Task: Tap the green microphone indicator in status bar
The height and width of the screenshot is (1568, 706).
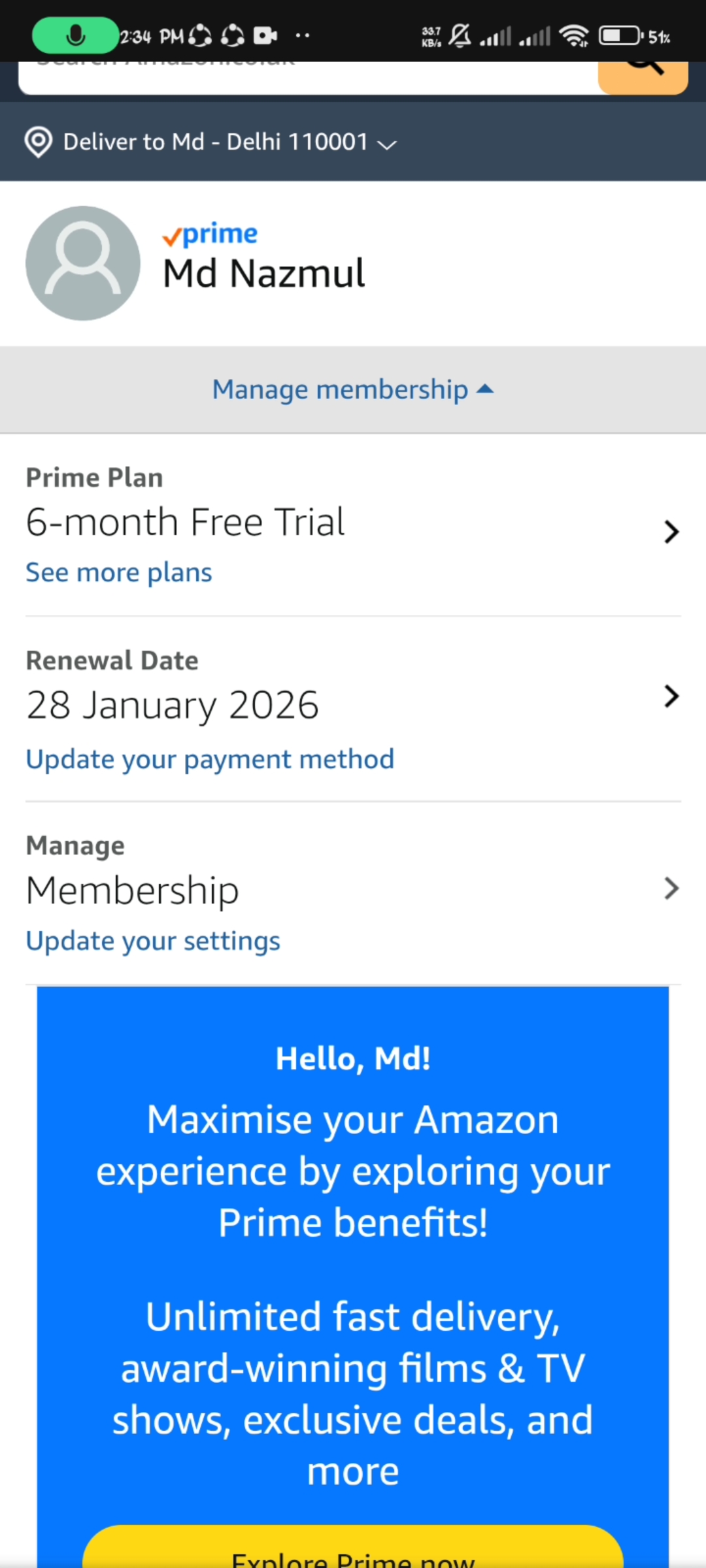Action: click(x=76, y=35)
